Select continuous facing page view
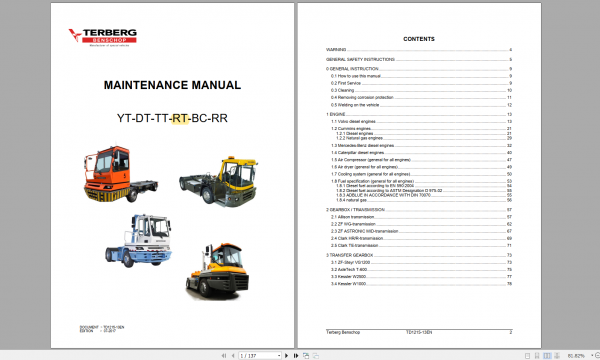The width and height of the screenshot is (600, 360). [x=557, y=356]
